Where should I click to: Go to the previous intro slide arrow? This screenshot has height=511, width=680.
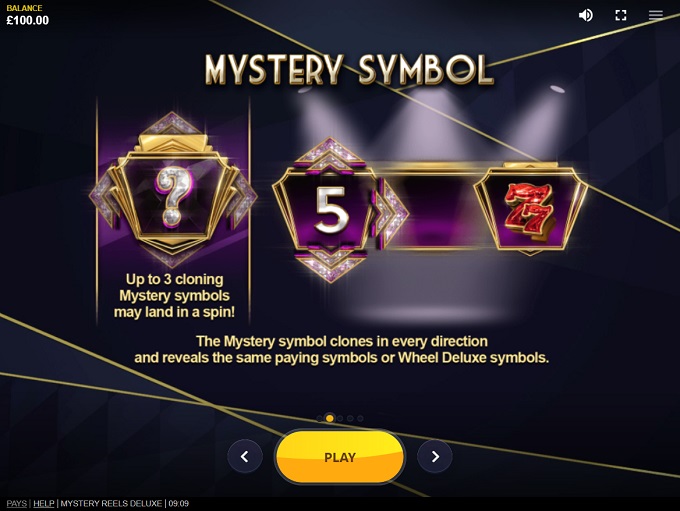tap(245, 456)
